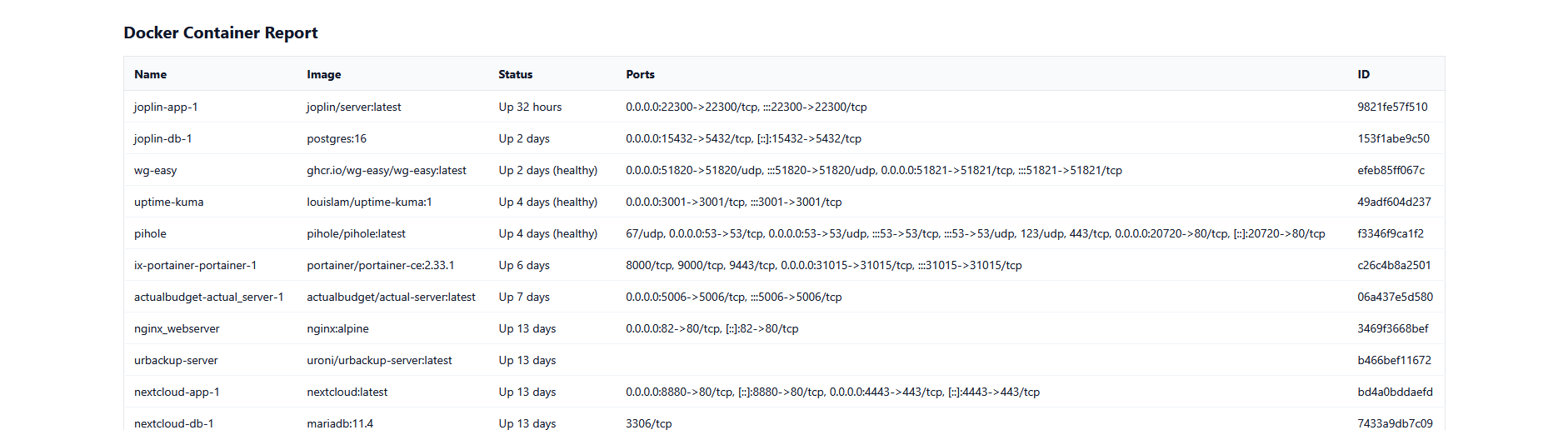Click wg-easy's Up 2 days (healthy) status
The height and width of the screenshot is (430, 1568).
pyautogui.click(x=548, y=170)
